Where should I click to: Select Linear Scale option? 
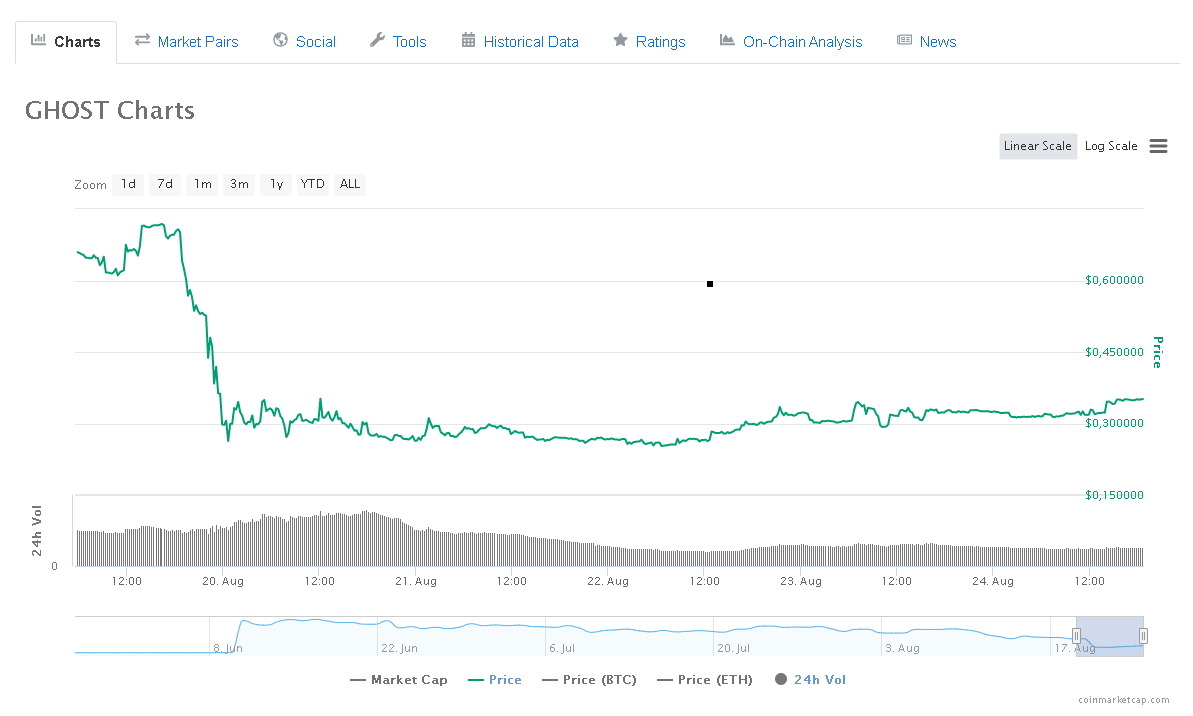[1038, 146]
